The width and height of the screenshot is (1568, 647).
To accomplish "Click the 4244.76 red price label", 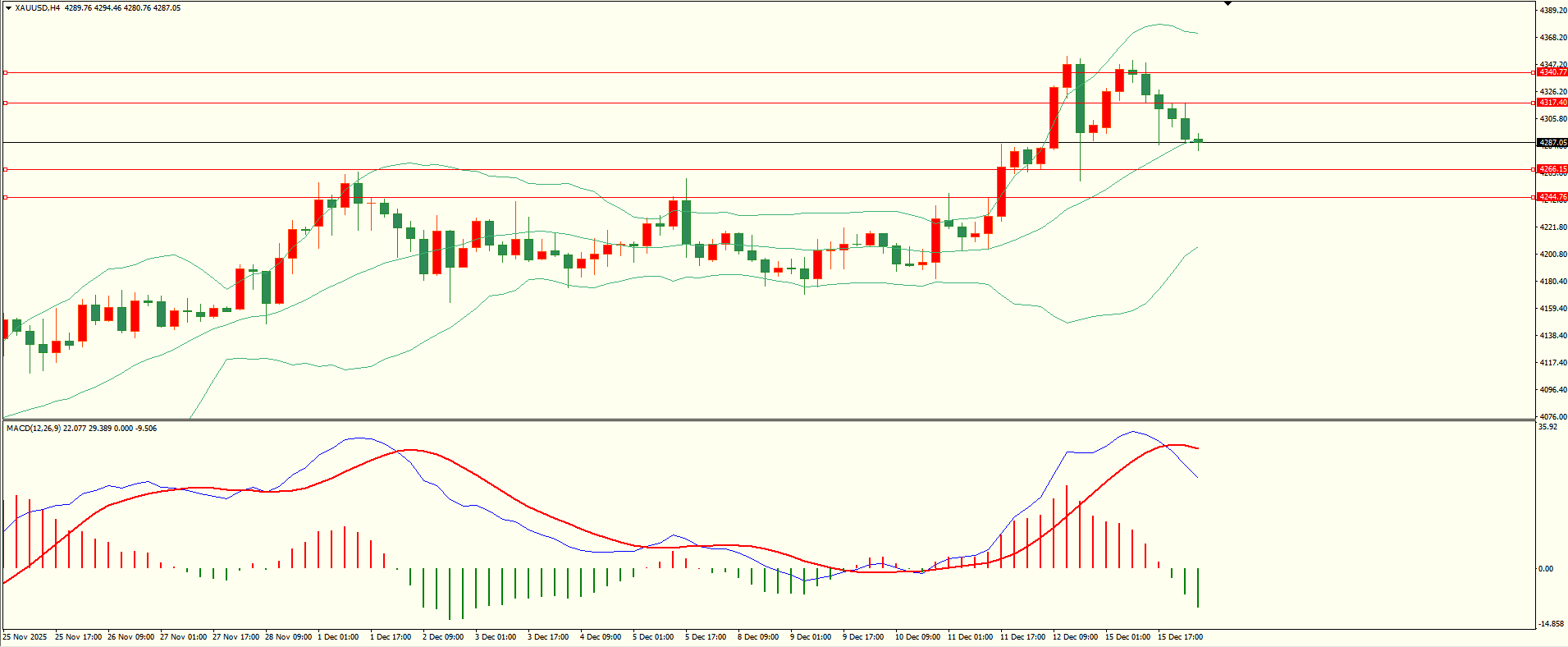I will (1552, 197).
